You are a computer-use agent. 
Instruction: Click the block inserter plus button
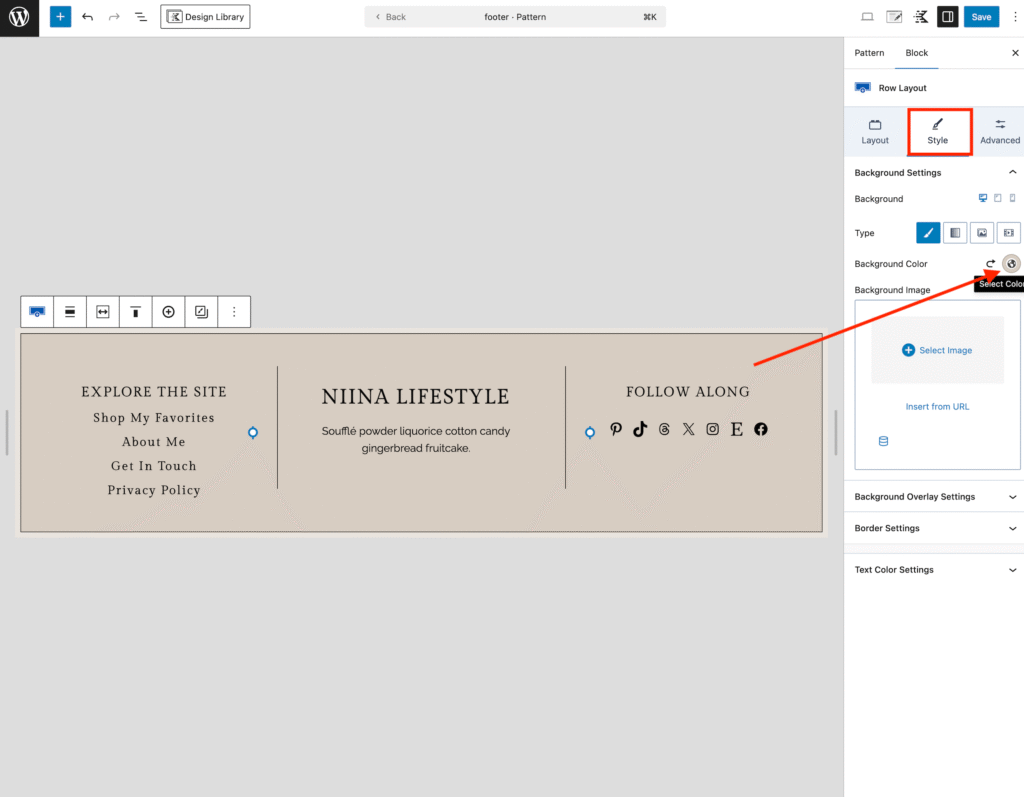[x=61, y=17]
